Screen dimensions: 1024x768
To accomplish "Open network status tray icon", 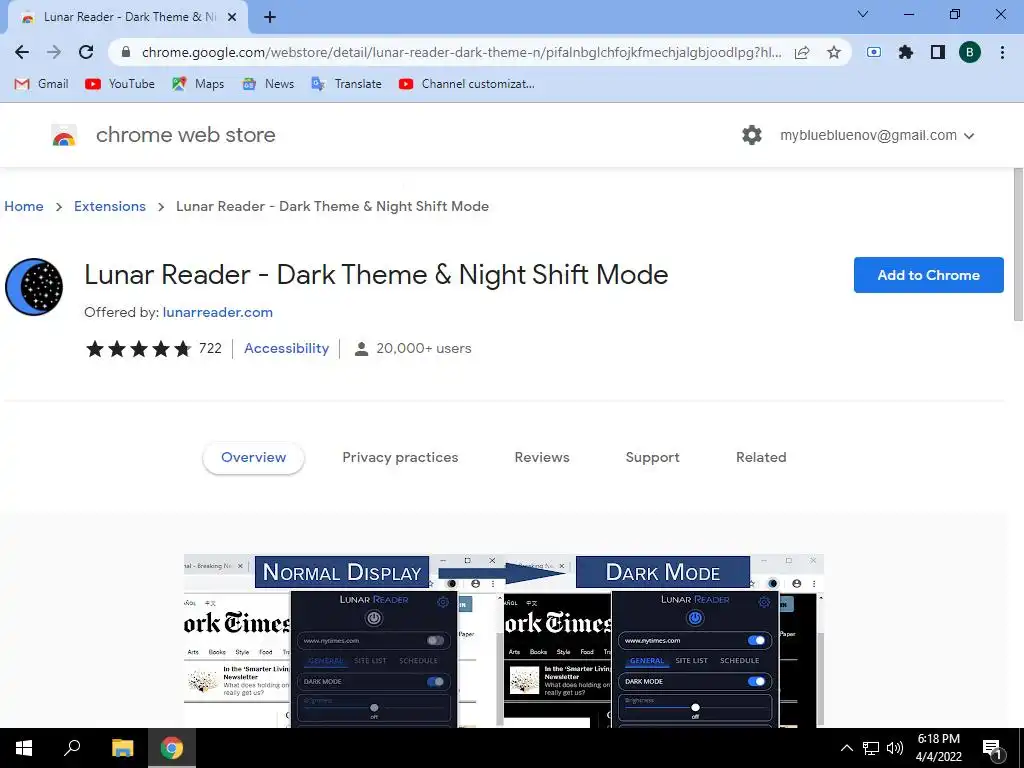I will (871, 748).
